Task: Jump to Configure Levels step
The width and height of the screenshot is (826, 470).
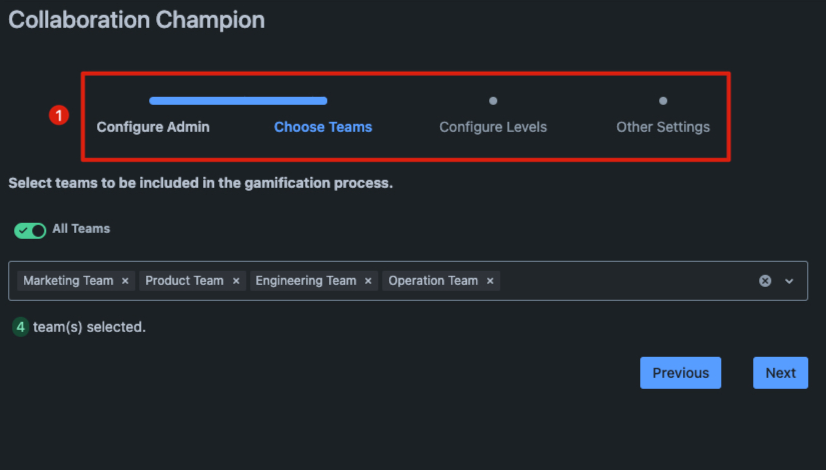Action: coord(493,127)
